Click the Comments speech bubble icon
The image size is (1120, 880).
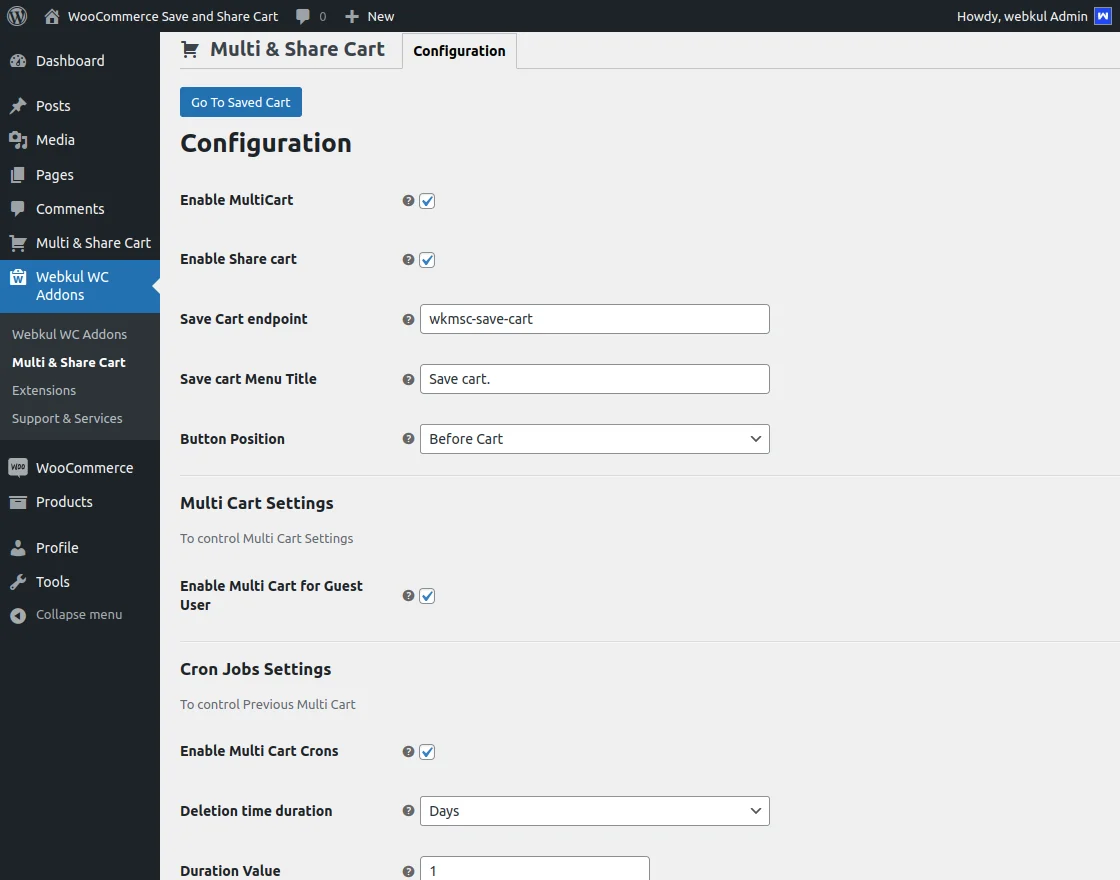coord(18,208)
